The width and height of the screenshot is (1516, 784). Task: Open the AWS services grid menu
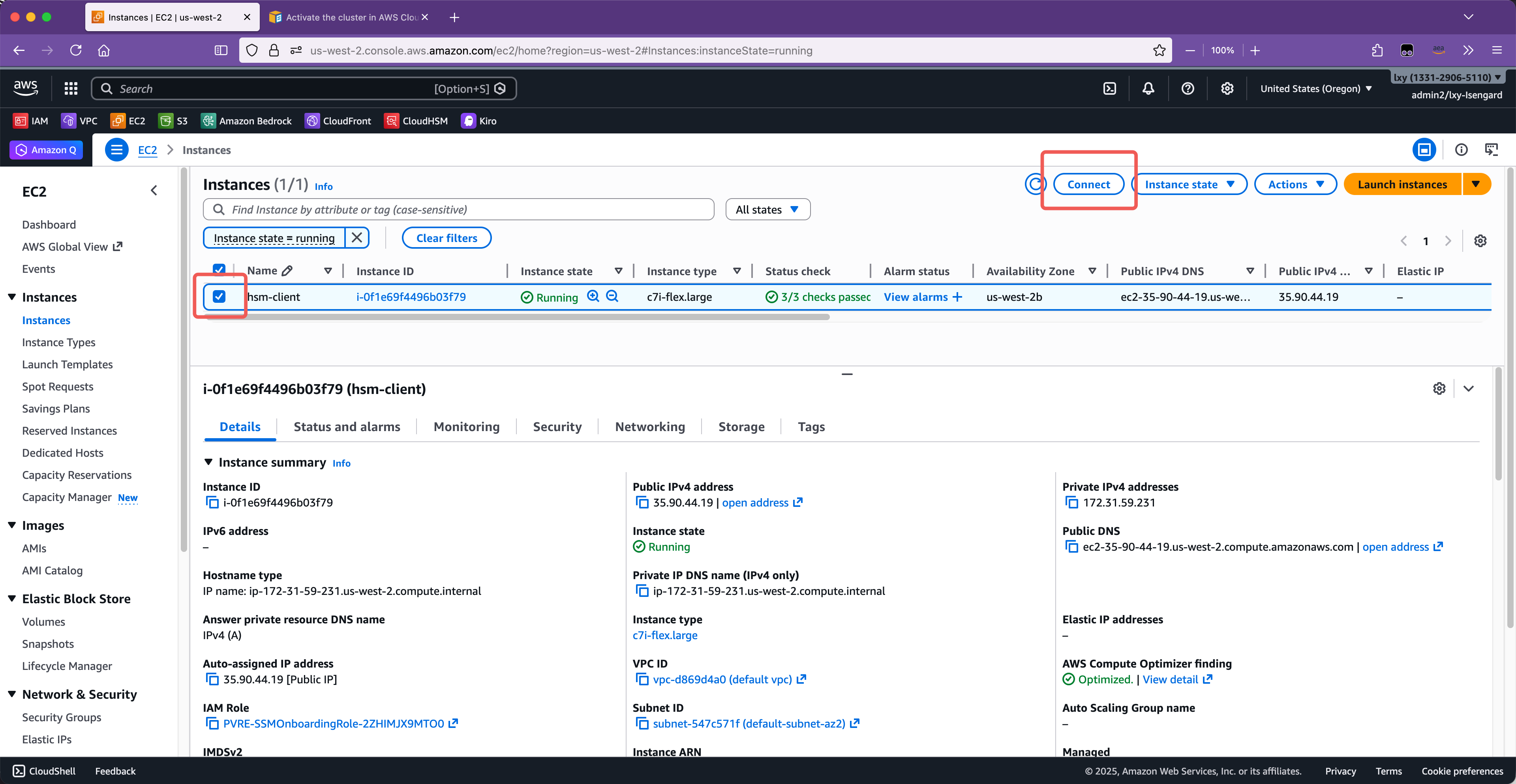[x=71, y=88]
